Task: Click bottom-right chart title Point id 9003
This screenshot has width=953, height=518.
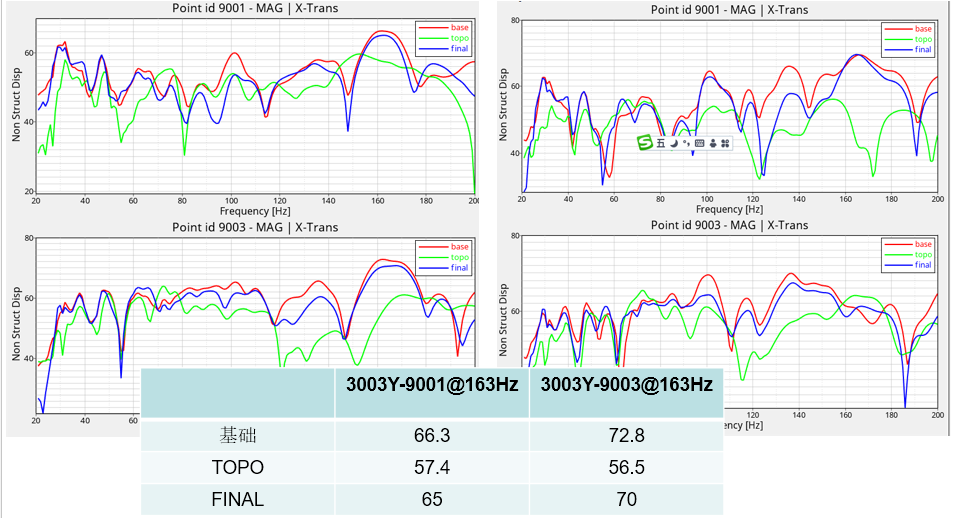Action: (729, 225)
